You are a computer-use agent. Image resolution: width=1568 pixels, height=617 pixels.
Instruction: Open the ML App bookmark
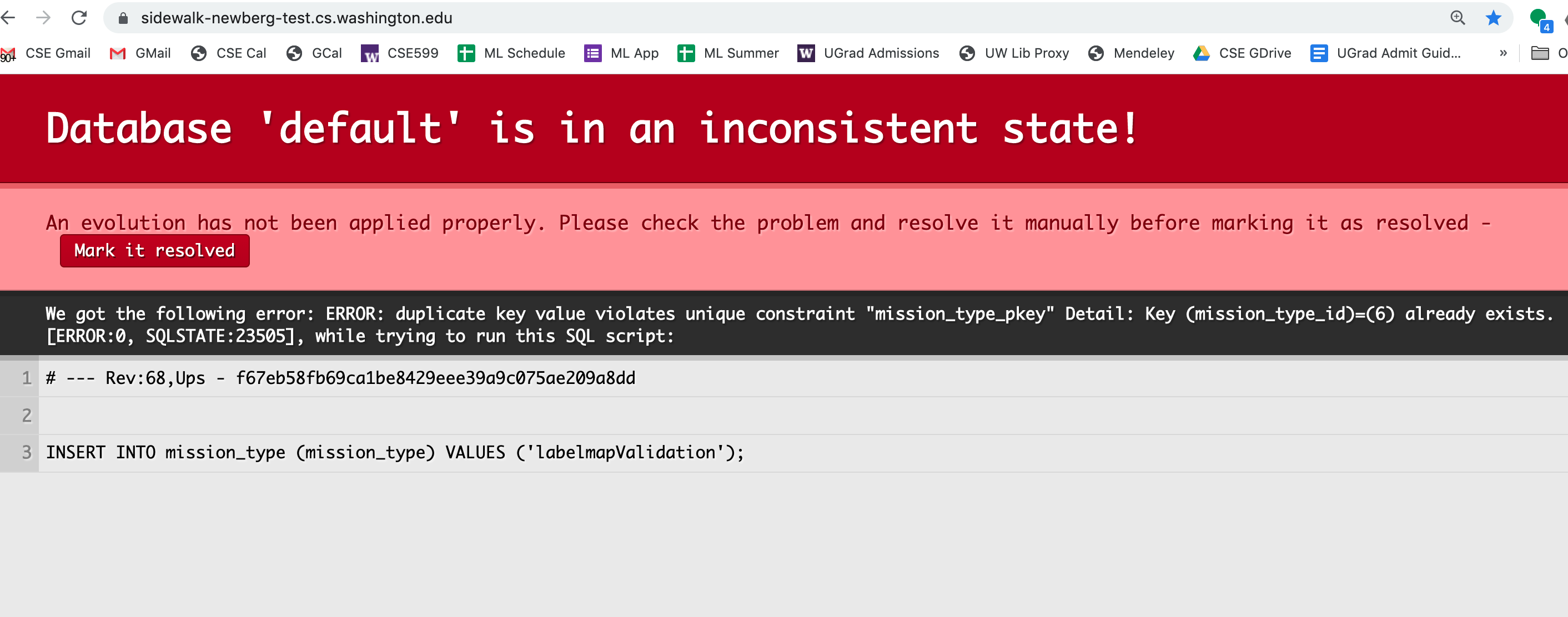[x=621, y=53]
